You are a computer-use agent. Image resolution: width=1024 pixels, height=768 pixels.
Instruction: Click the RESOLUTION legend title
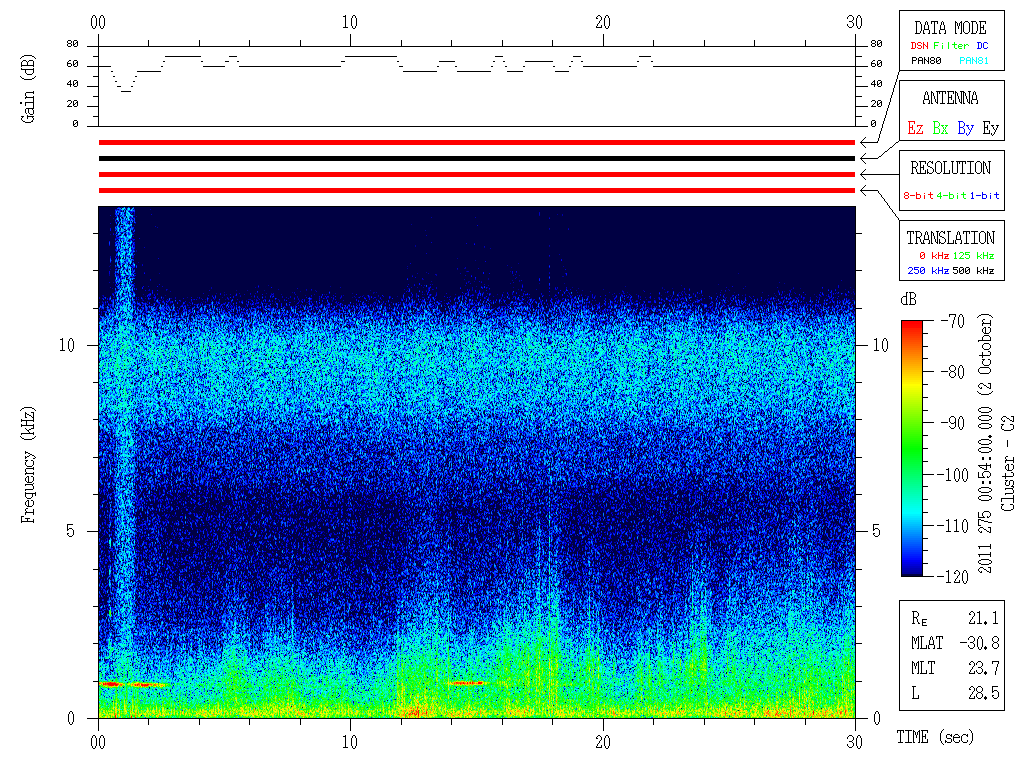950,168
